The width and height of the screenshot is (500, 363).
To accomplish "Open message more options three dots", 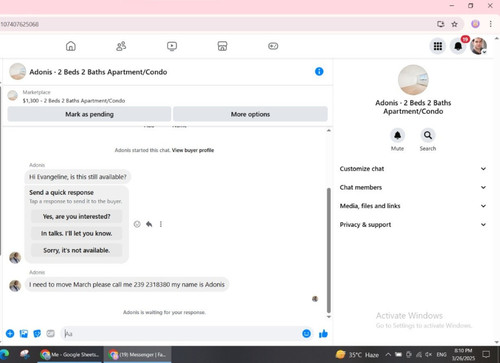I will pos(161,224).
